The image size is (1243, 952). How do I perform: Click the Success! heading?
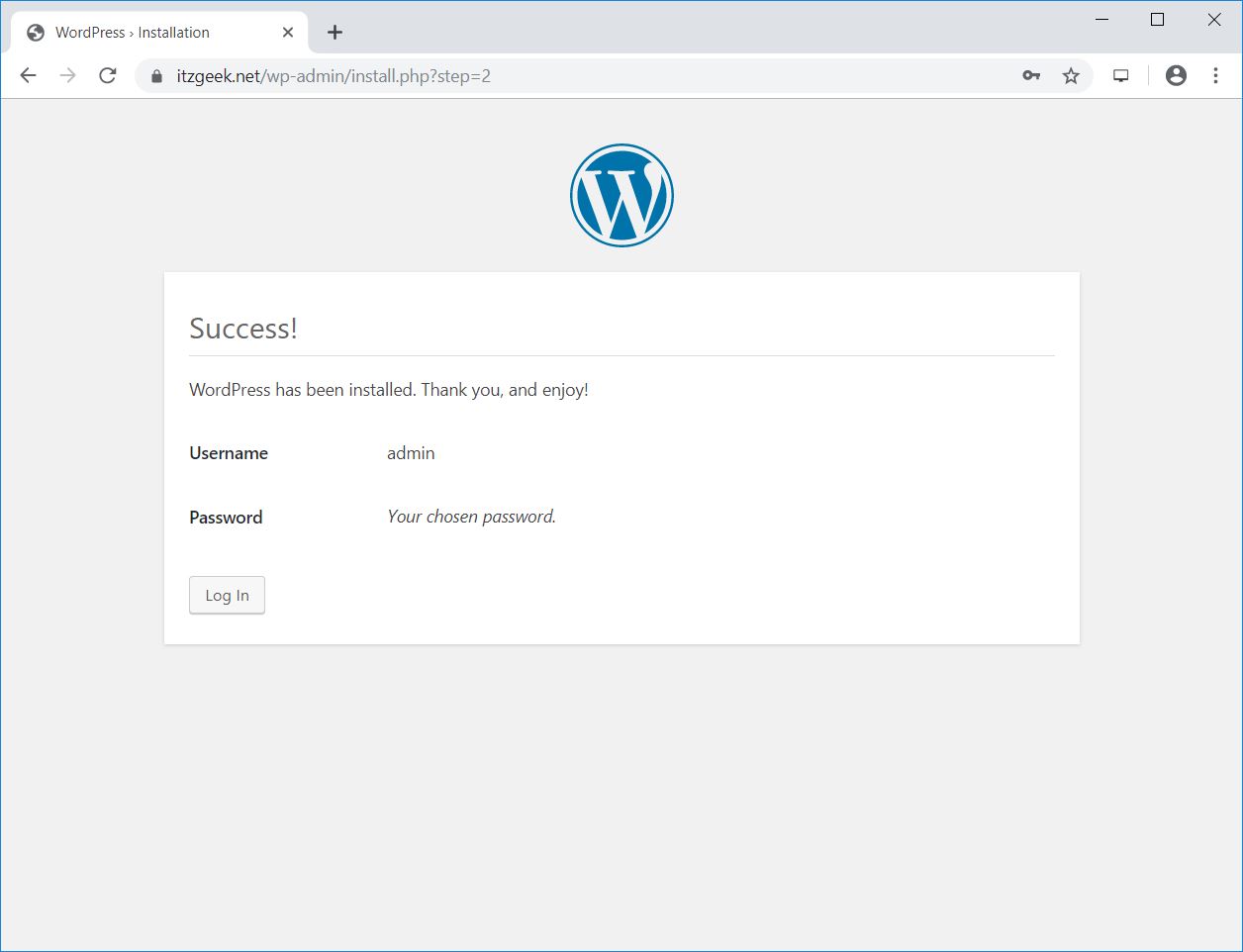(243, 329)
